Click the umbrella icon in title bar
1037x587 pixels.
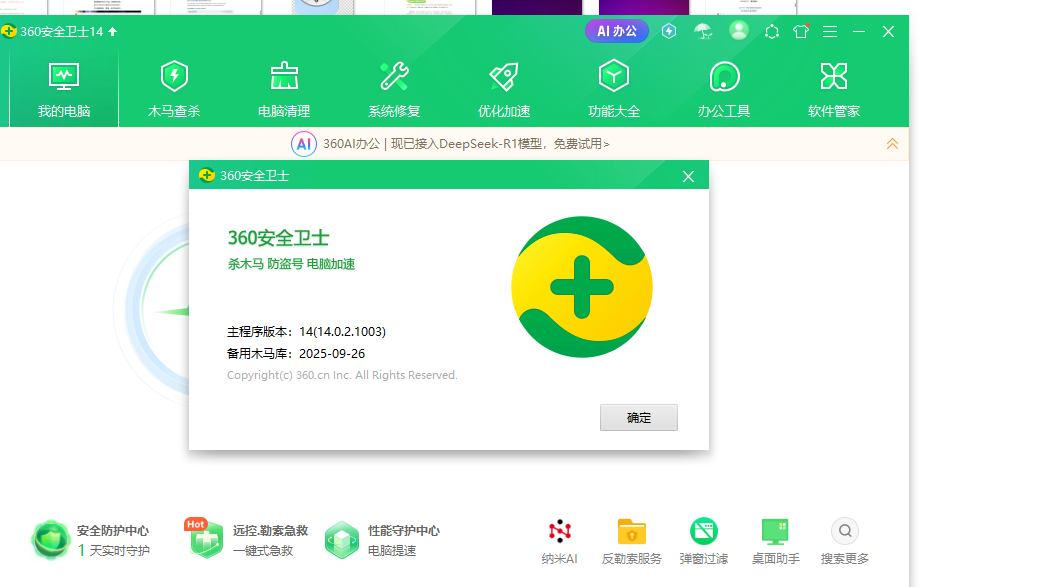coord(702,31)
